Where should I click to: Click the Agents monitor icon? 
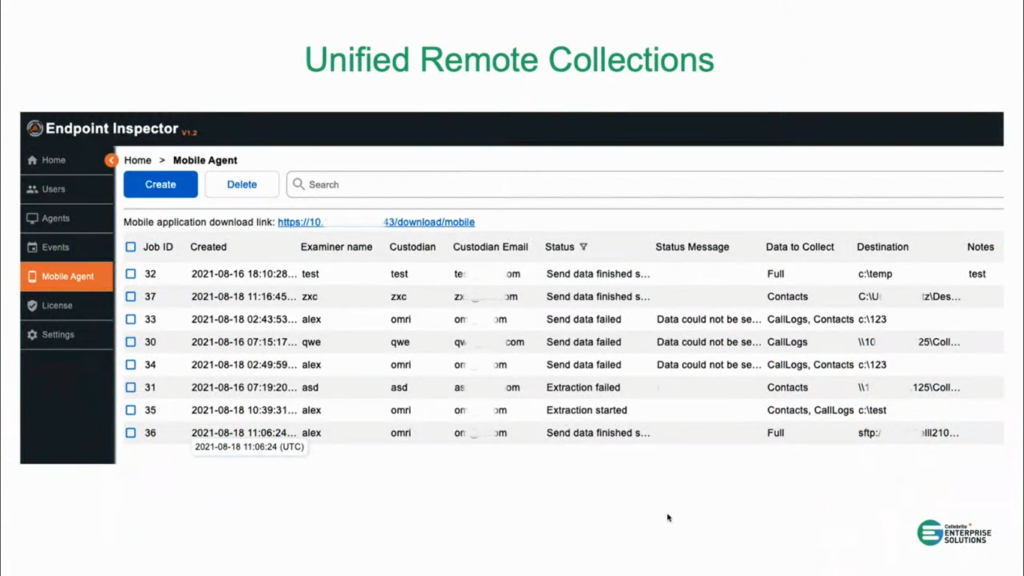(32, 218)
